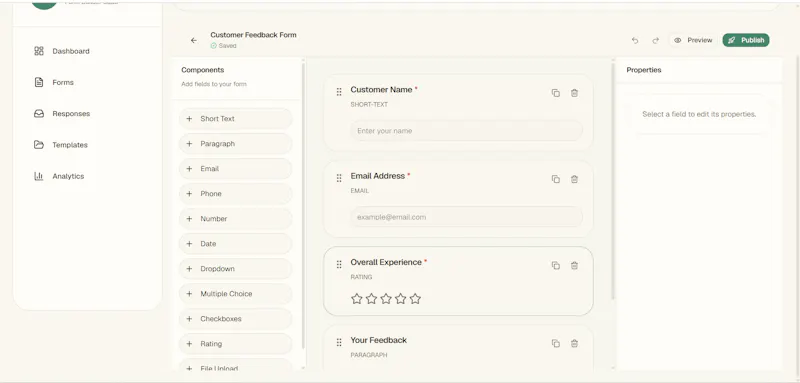Click the Customer Feedback Form title
This screenshot has height=383, width=800.
click(253, 35)
